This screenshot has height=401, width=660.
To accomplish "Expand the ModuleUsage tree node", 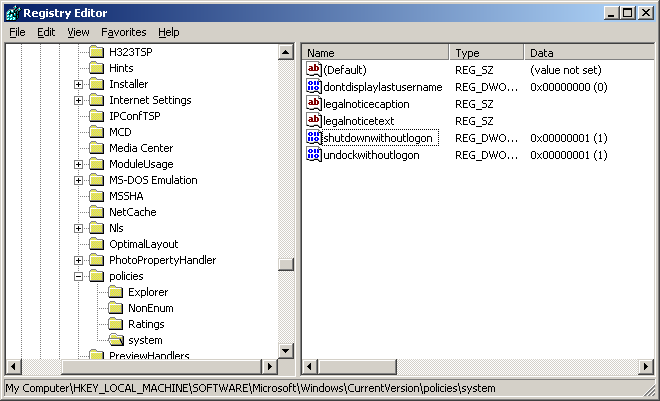I will tap(78, 164).
